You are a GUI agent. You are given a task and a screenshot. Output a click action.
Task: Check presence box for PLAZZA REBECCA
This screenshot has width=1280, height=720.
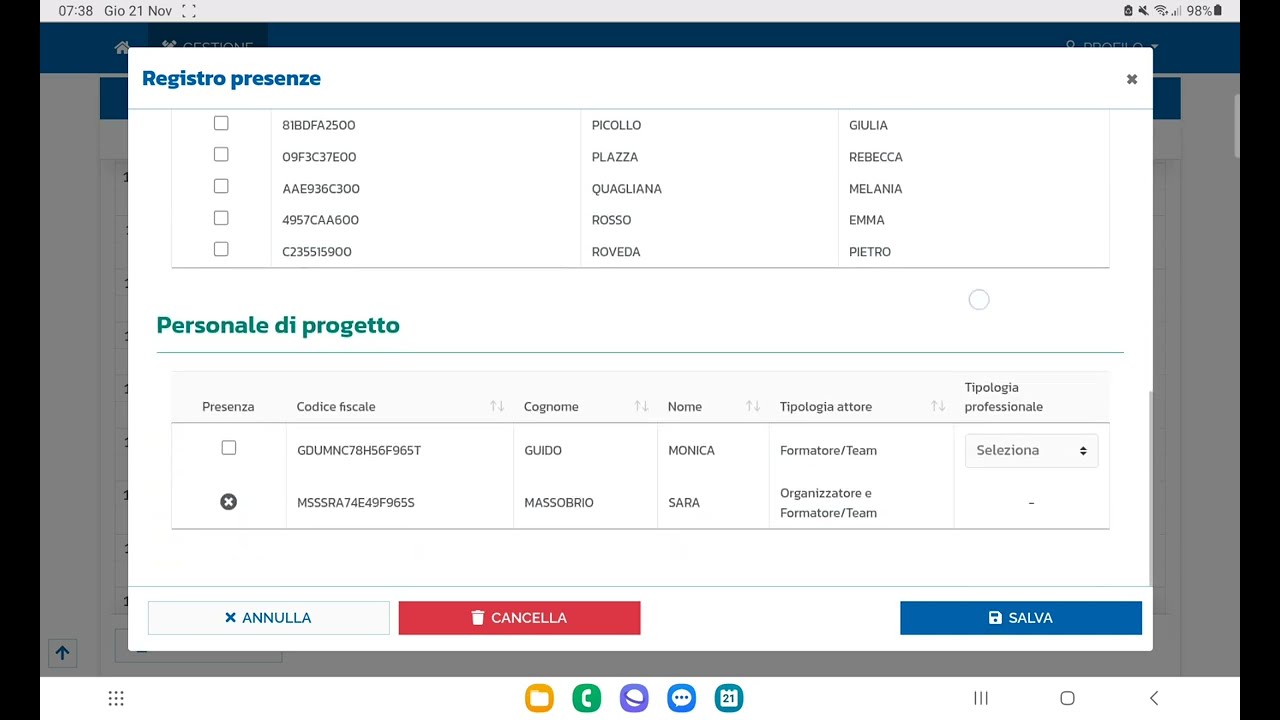[221, 155]
